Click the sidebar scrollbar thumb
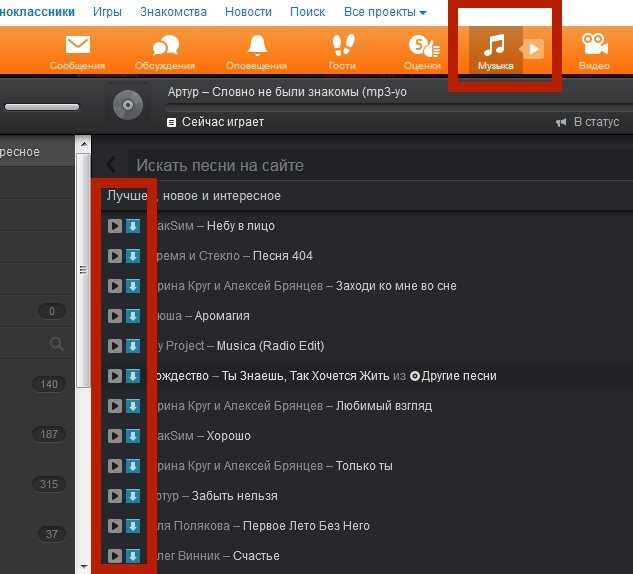633x574 pixels. [84, 270]
